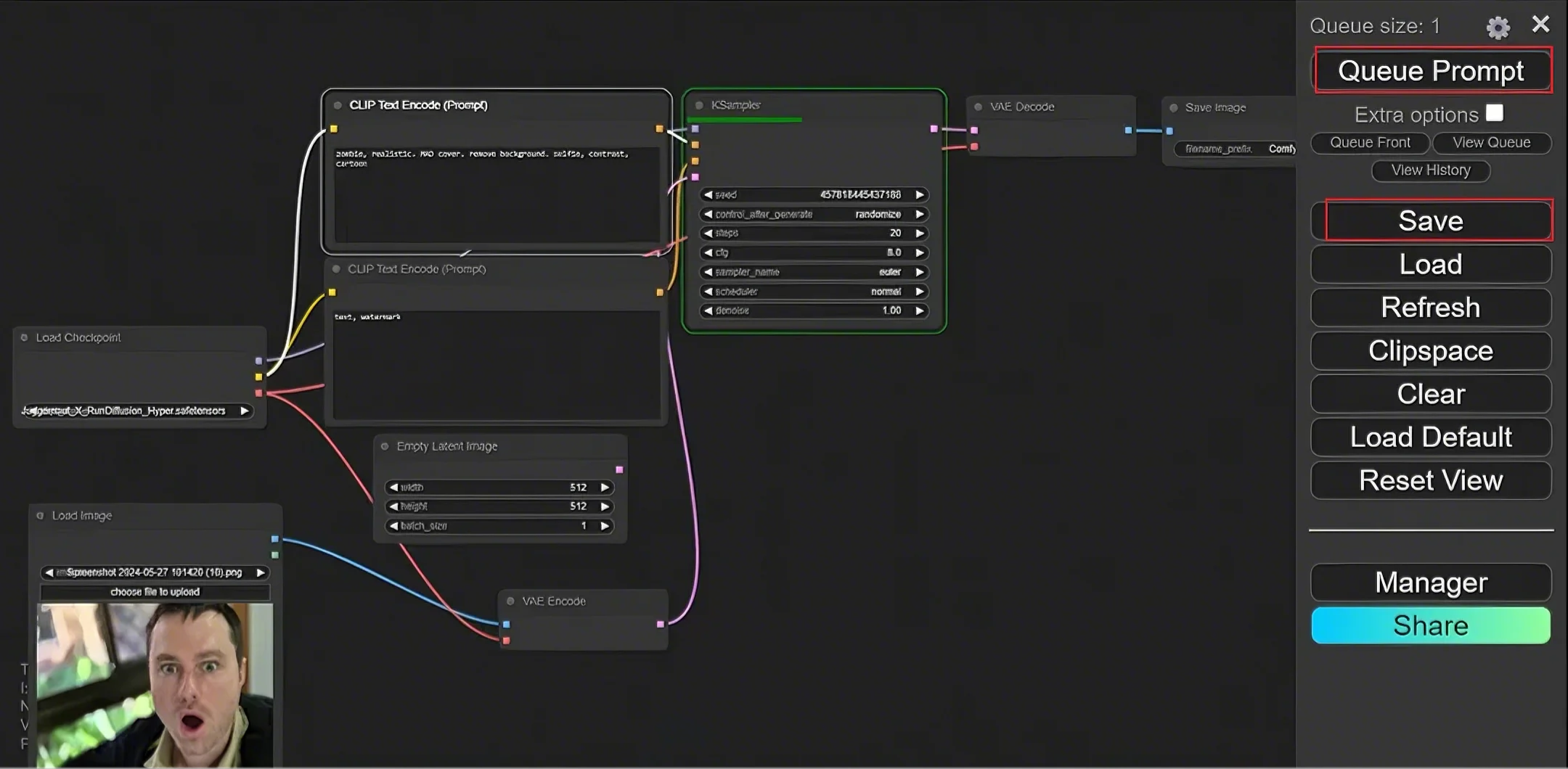The image size is (1568, 769).
Task: Click the Share button
Action: [1432, 625]
